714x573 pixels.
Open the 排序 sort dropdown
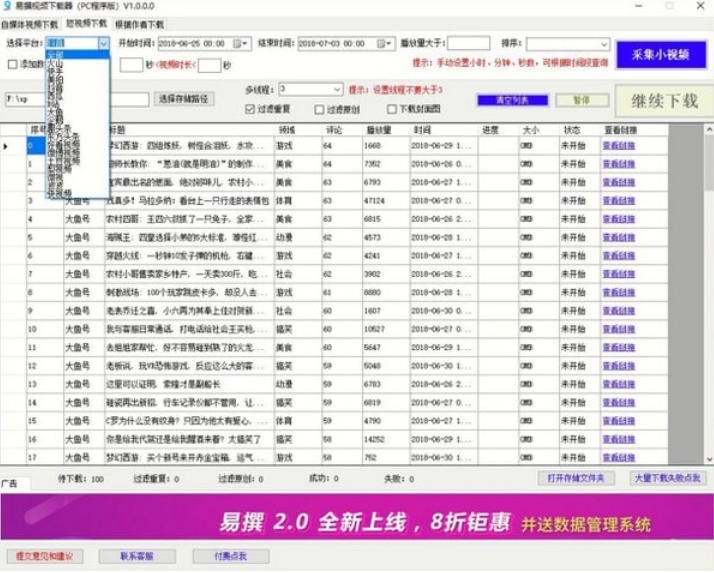pos(603,44)
